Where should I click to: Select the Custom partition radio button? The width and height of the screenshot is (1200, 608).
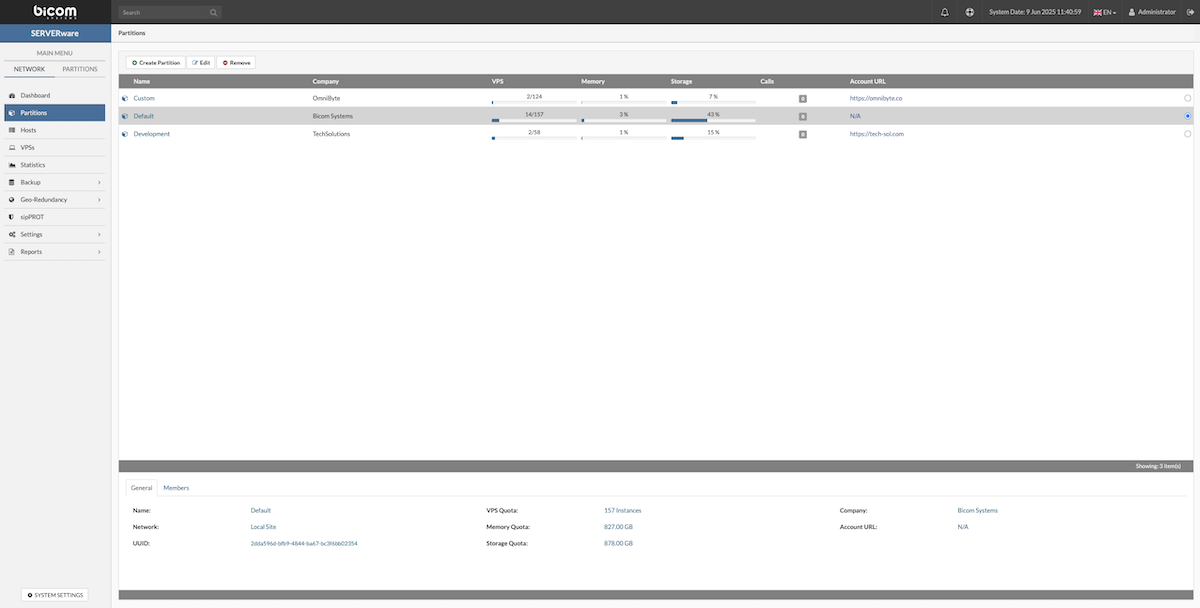pyautogui.click(x=1187, y=98)
